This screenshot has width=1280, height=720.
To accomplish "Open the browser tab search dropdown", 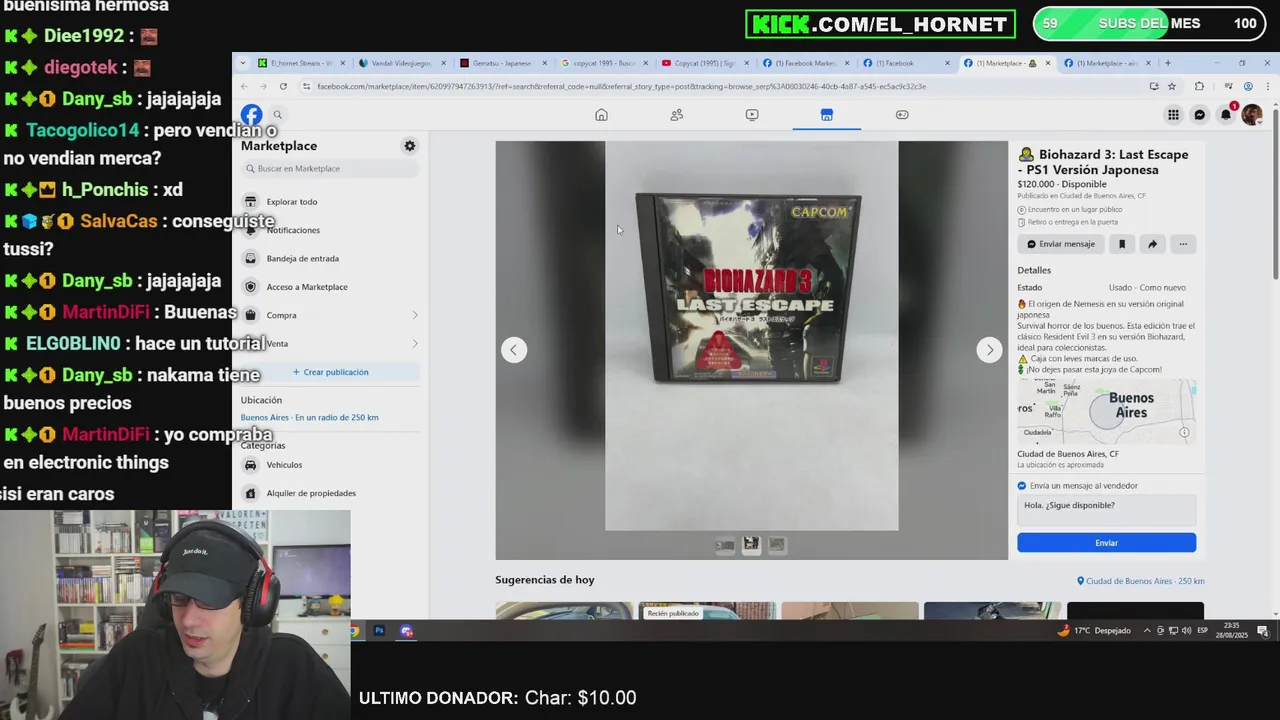I will (x=243, y=63).
